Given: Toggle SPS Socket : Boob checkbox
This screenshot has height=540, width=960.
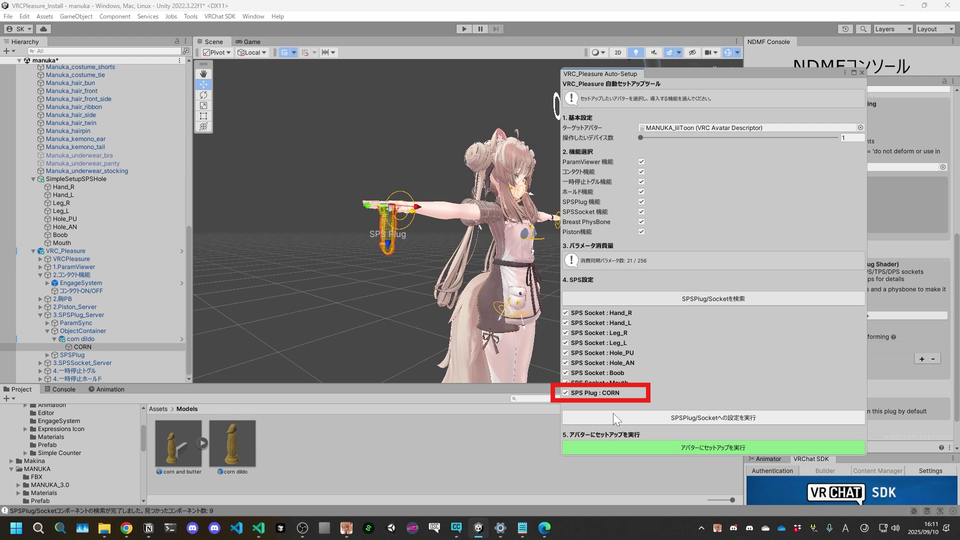Looking at the screenshot, I should point(566,373).
